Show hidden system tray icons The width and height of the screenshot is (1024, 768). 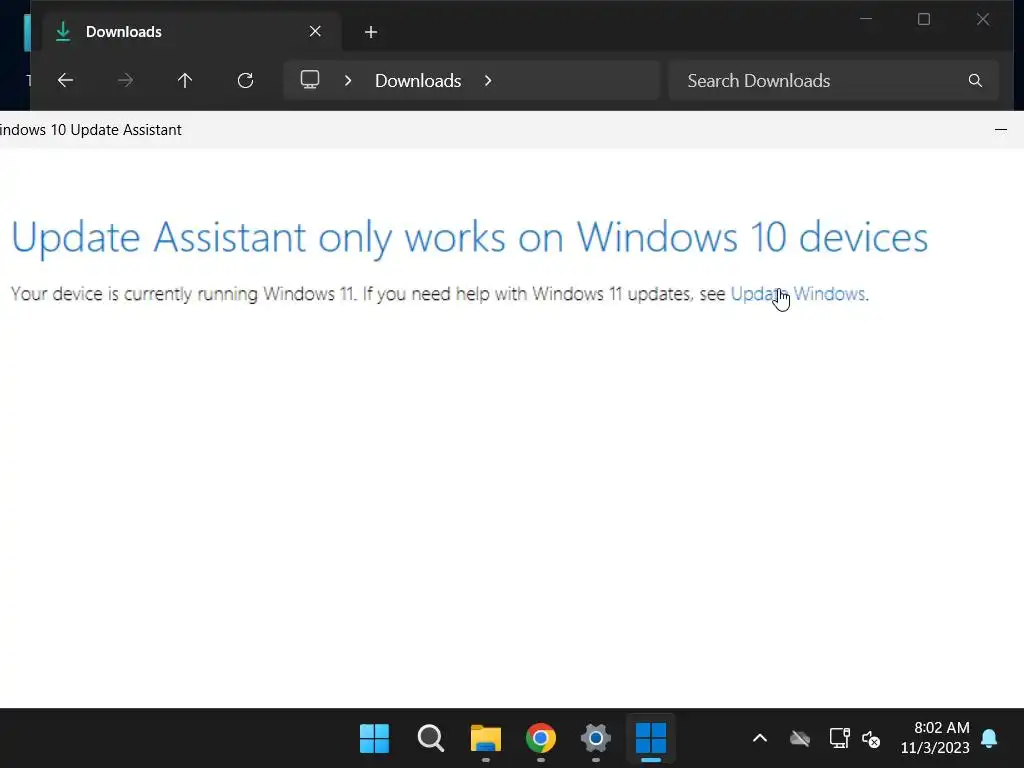click(760, 739)
